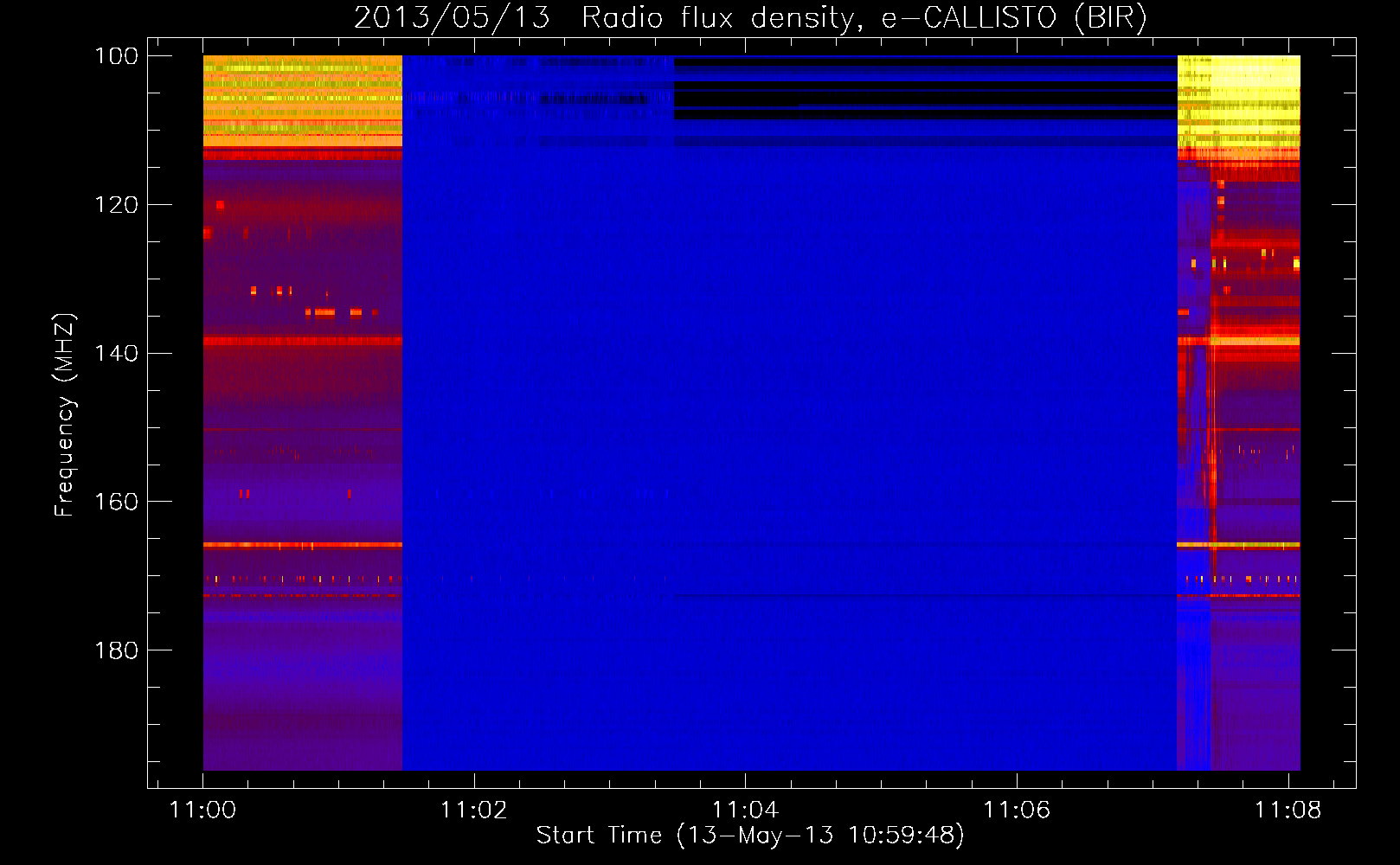
Task: Click the '120' frequency tick label
Action: pos(117,205)
